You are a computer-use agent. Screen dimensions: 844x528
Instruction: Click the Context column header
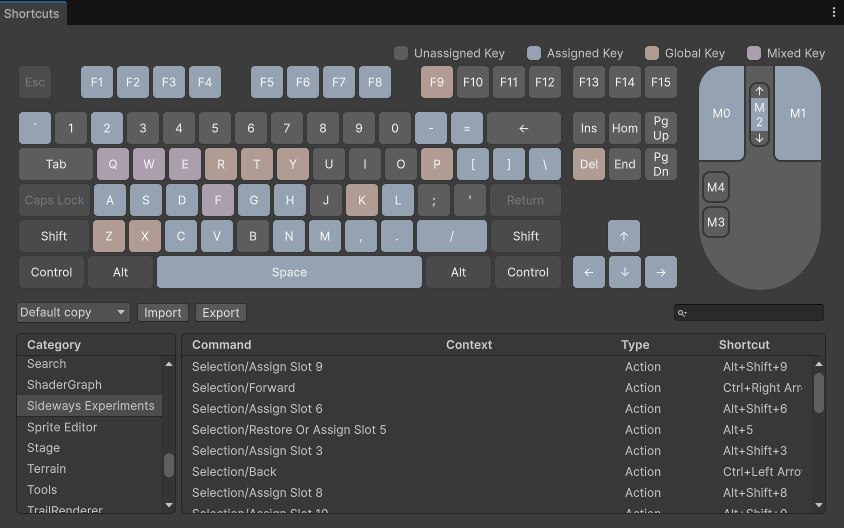[x=469, y=344]
